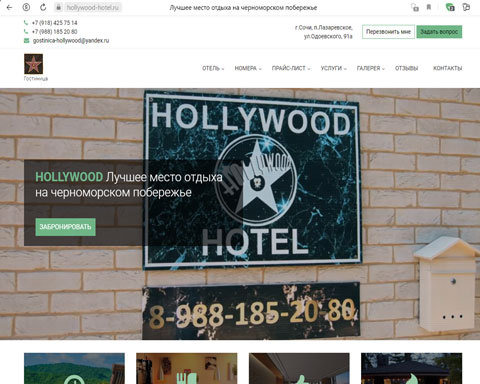Open the site permissions lock icon in toolbar

coord(415,7)
